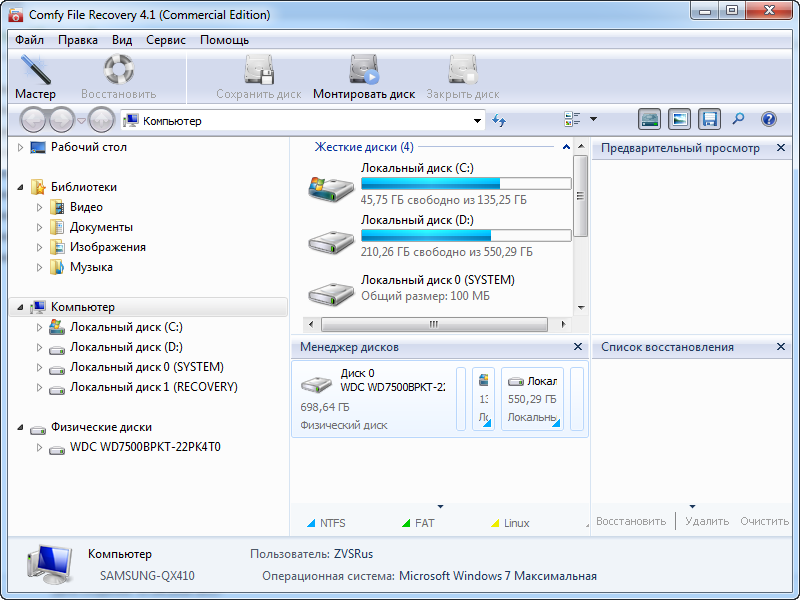Click Восстановить in the recovery list
Viewport: 800px width, 600px height.
point(631,521)
